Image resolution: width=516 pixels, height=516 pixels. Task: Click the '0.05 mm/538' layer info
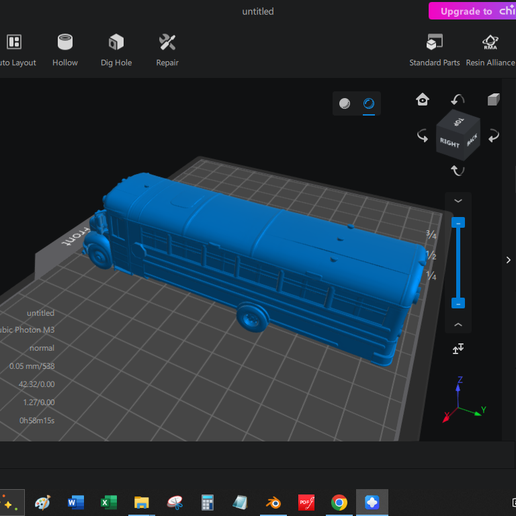click(x=32, y=366)
